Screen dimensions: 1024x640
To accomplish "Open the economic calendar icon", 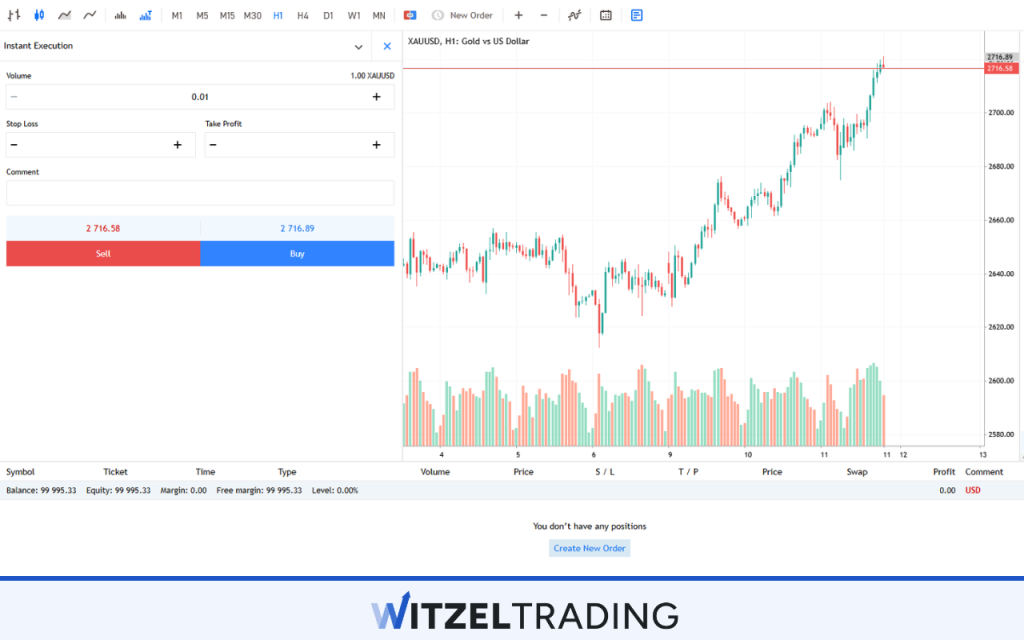I will tap(605, 15).
